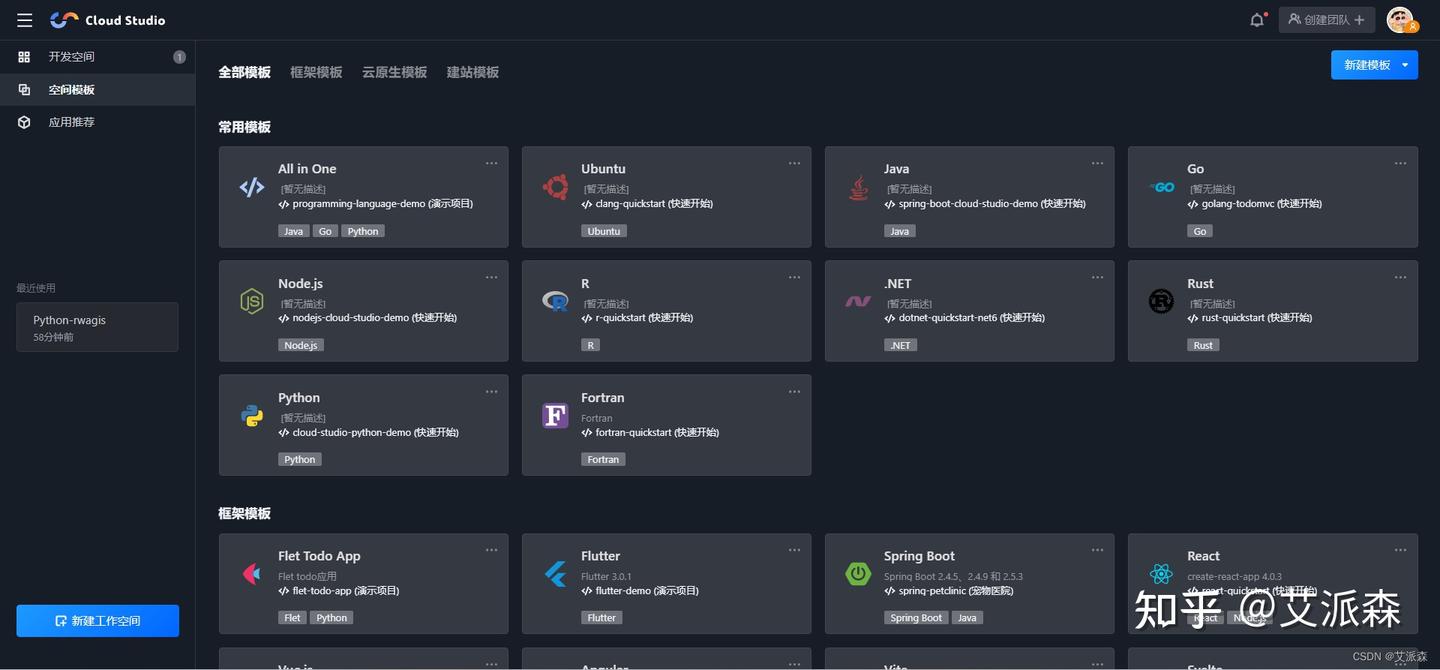Open more options on Go card
Screen dimensions: 1440x670
pyautogui.click(x=1400, y=163)
